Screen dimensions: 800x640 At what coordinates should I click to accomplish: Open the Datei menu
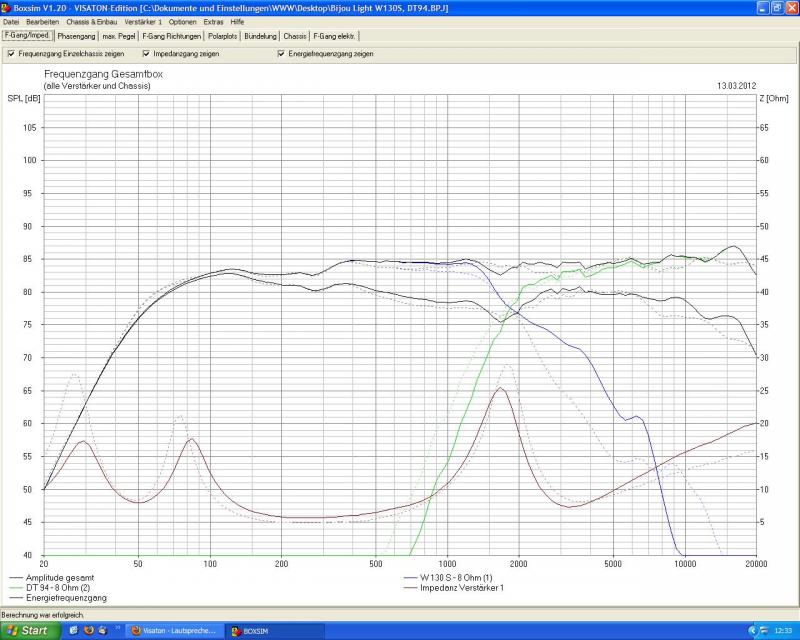(11, 21)
